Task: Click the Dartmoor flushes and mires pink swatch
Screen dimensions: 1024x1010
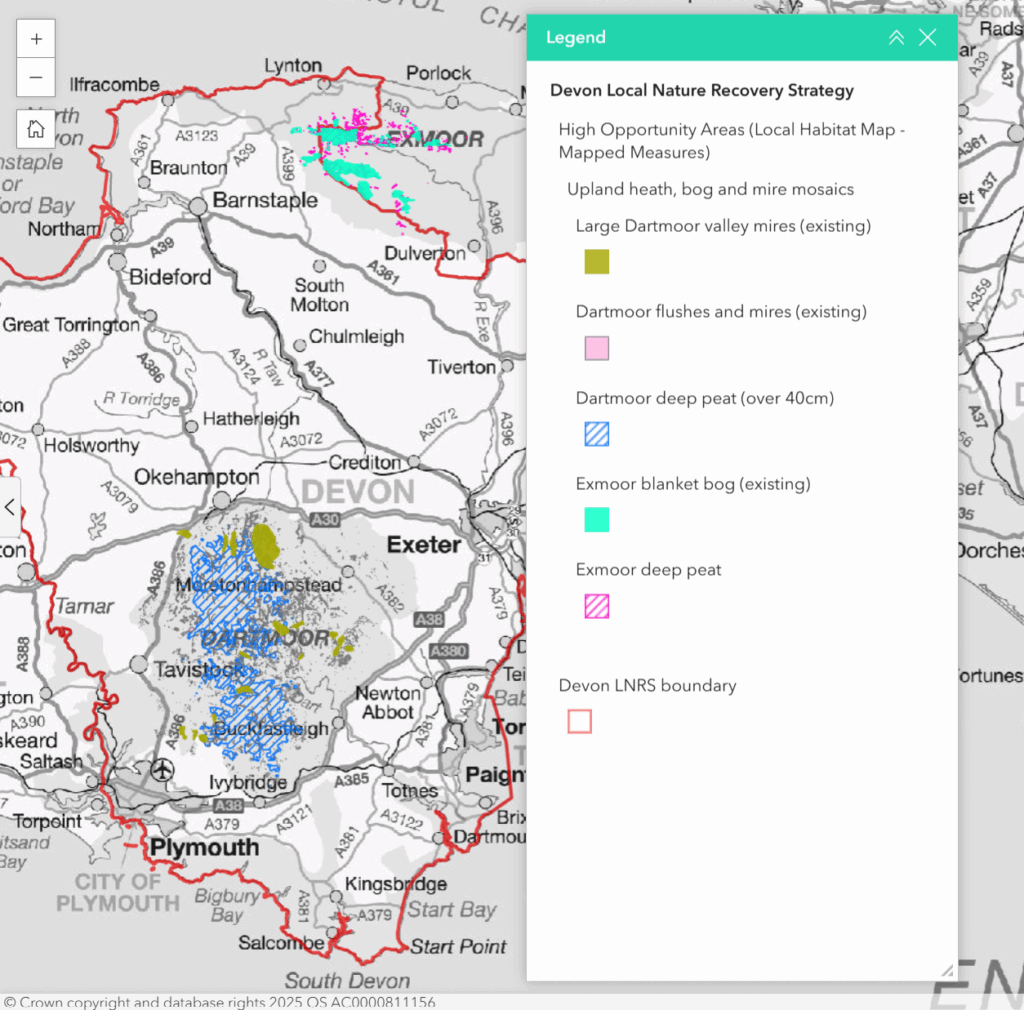Action: coord(597,348)
